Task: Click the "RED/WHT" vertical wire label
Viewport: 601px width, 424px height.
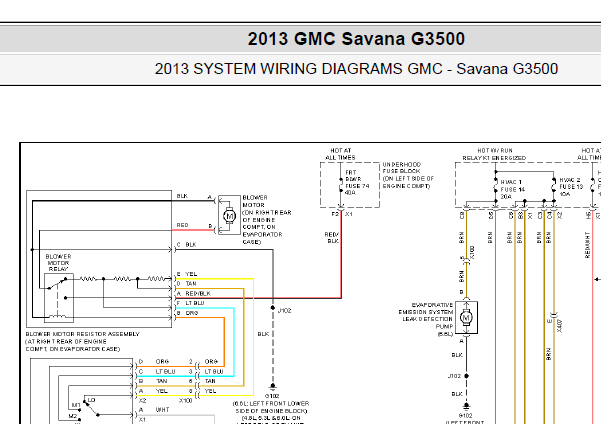Action: [x=587, y=245]
